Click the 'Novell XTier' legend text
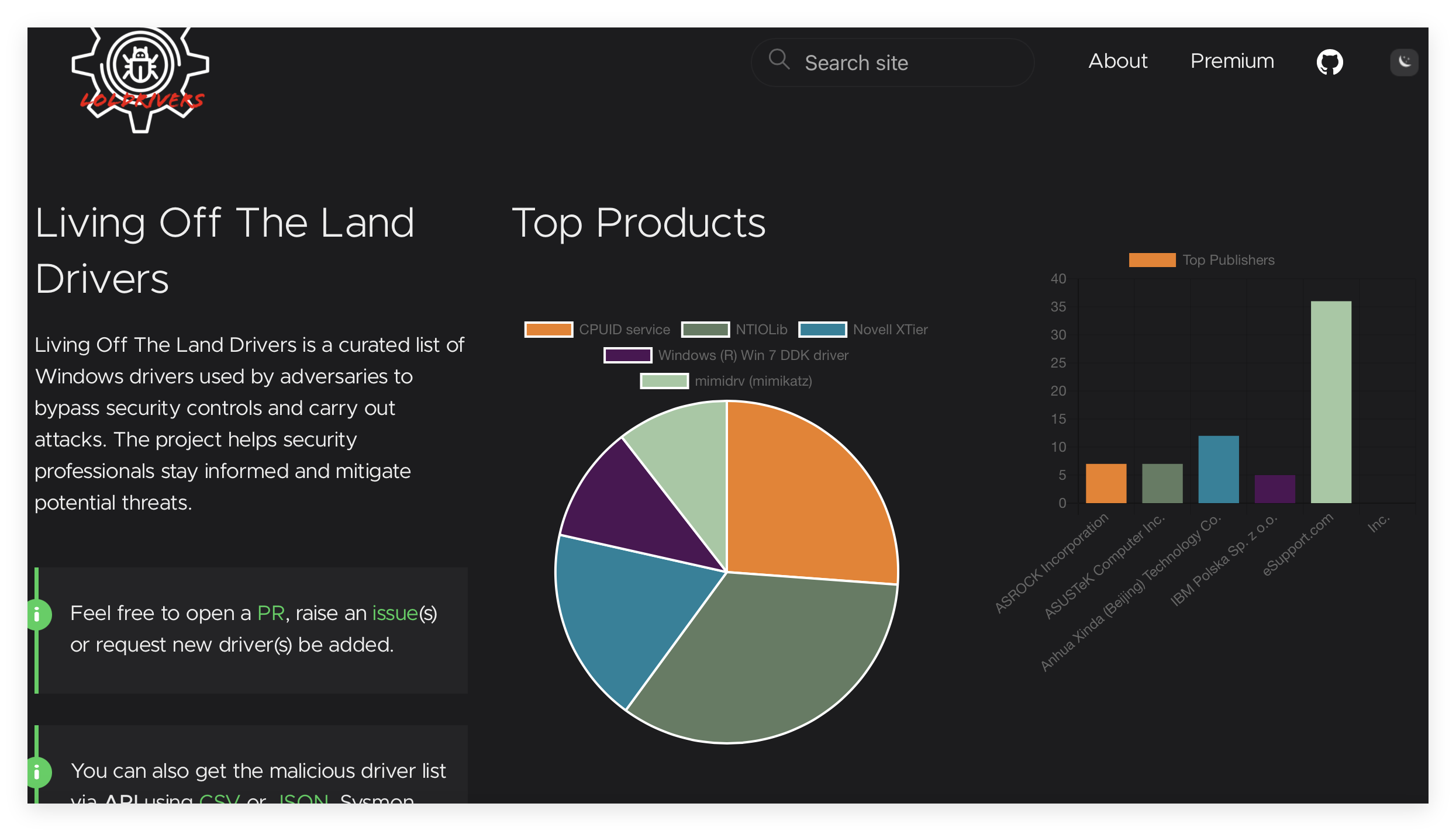 coord(891,330)
